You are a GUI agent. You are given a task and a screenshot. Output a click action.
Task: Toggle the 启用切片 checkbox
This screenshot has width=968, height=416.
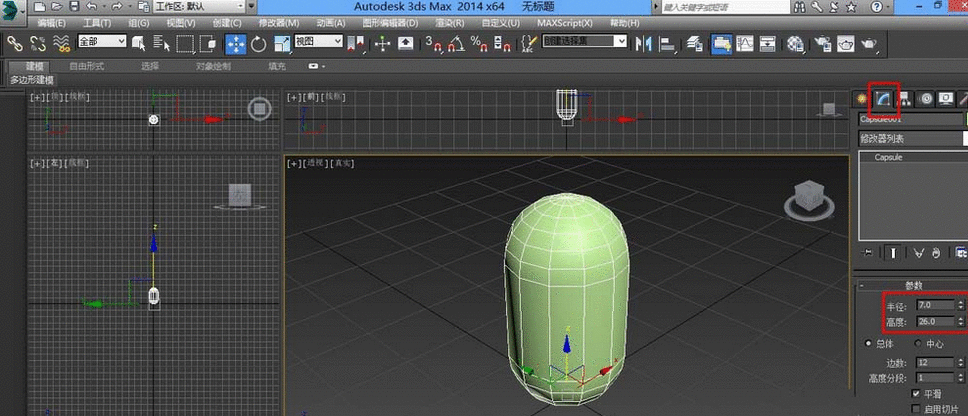(x=916, y=410)
